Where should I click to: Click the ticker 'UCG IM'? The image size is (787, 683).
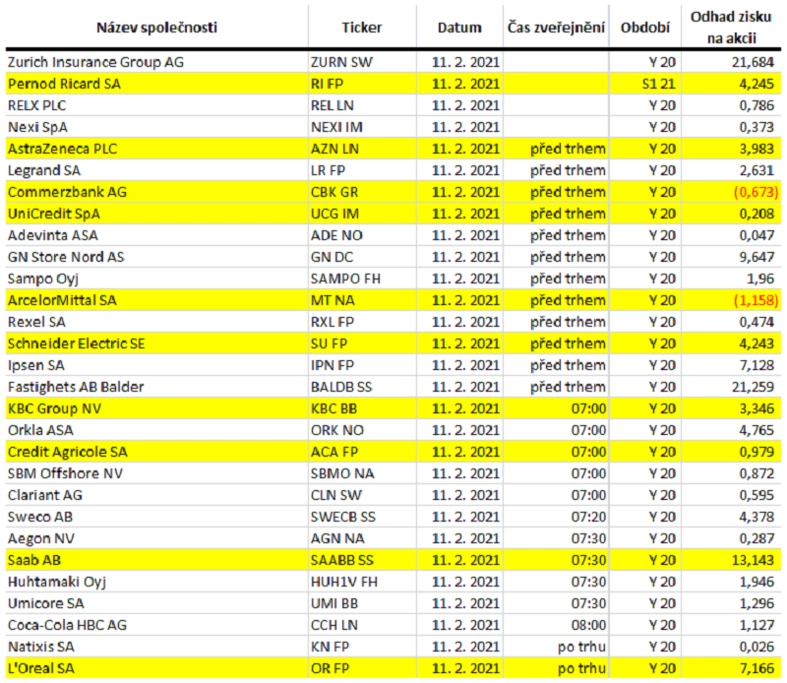coord(335,213)
